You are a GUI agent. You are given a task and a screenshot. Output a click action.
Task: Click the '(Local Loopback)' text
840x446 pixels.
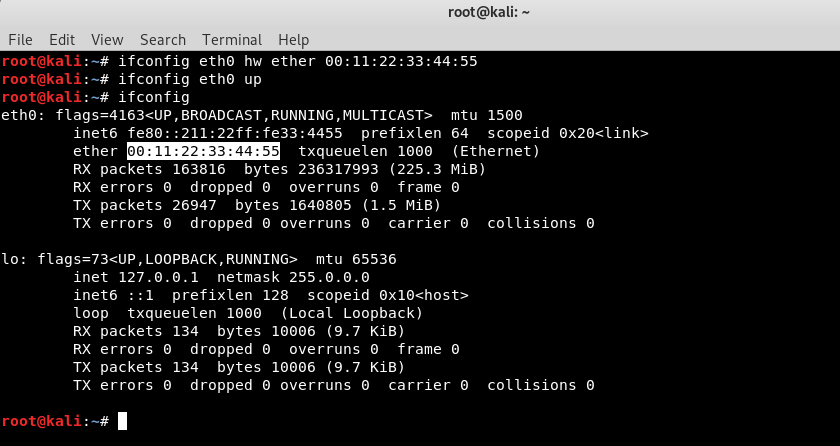pyautogui.click(x=352, y=313)
